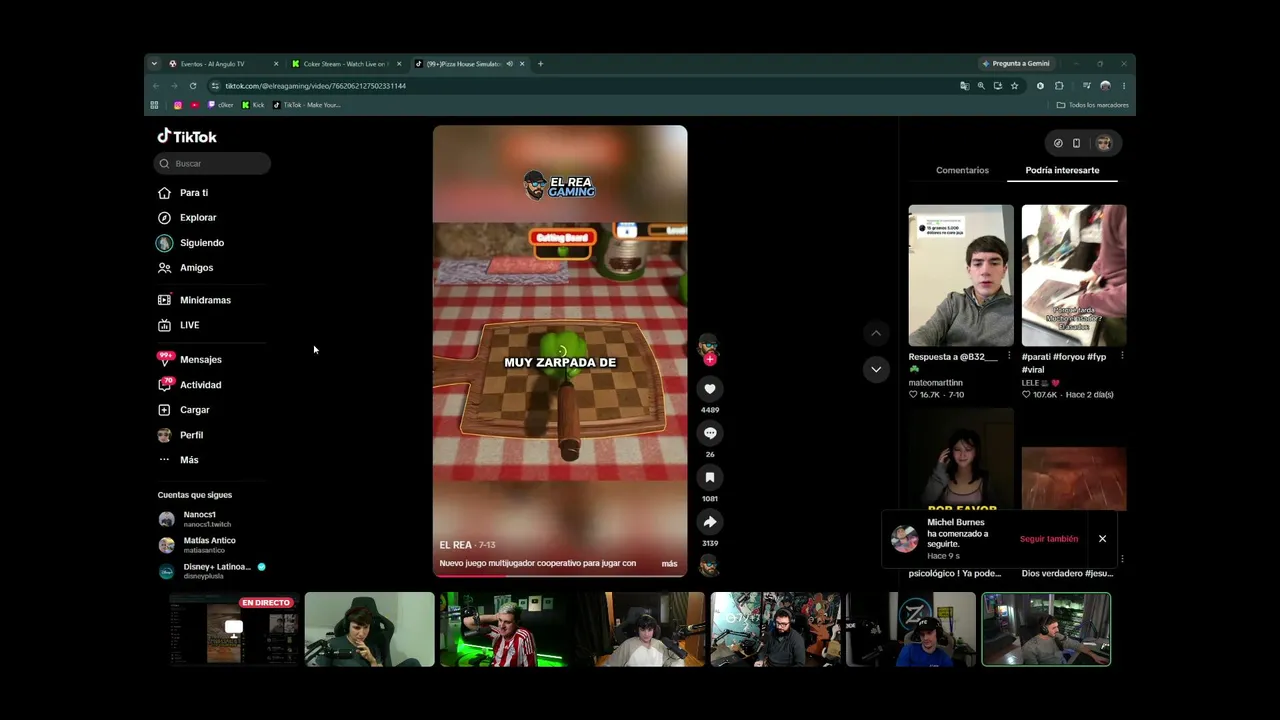1280x720 pixels.
Task: Open the Chrome three-dot menu
Action: [x=1123, y=86]
